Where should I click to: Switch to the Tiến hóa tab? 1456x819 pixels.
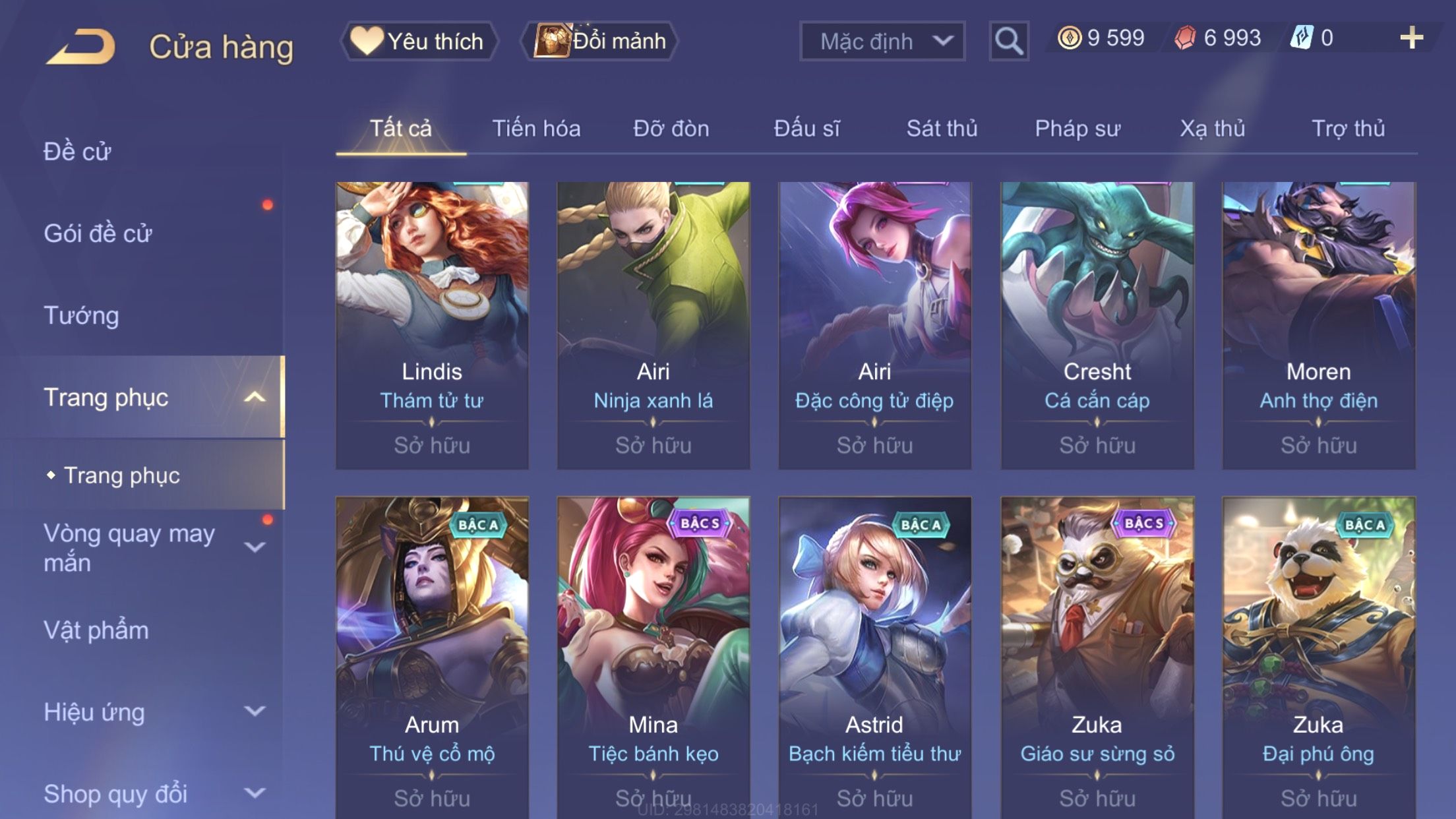[536, 129]
